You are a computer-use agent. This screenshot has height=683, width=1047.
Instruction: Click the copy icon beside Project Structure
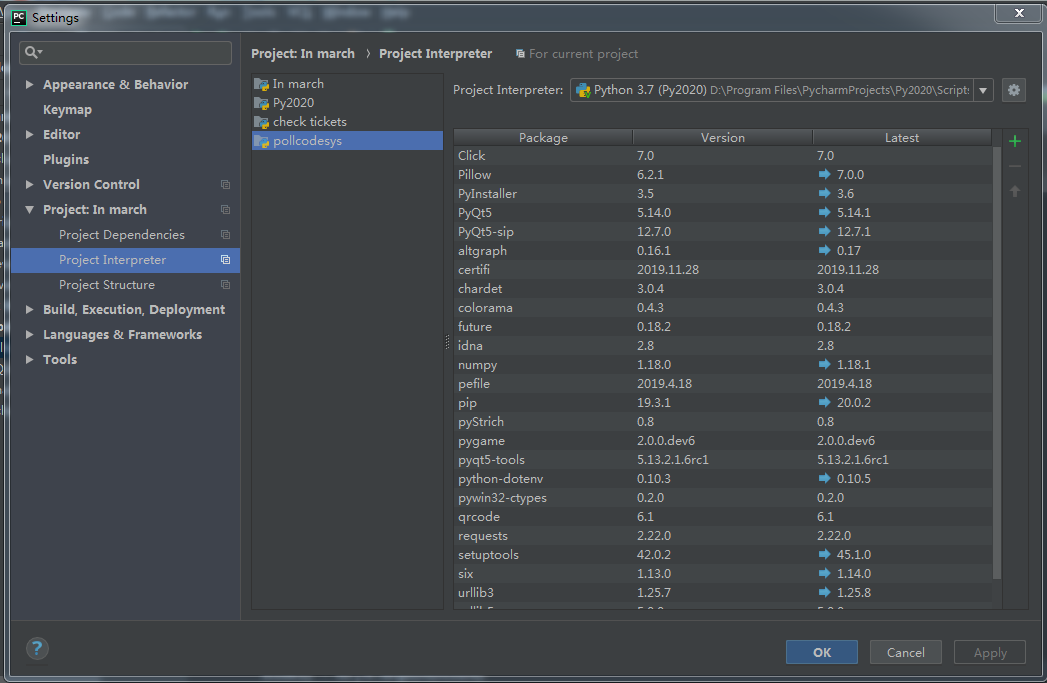pos(226,285)
